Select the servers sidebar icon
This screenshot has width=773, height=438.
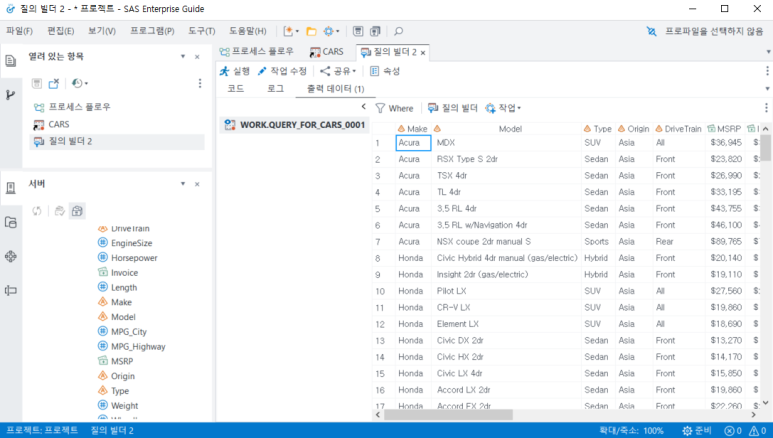(10, 188)
